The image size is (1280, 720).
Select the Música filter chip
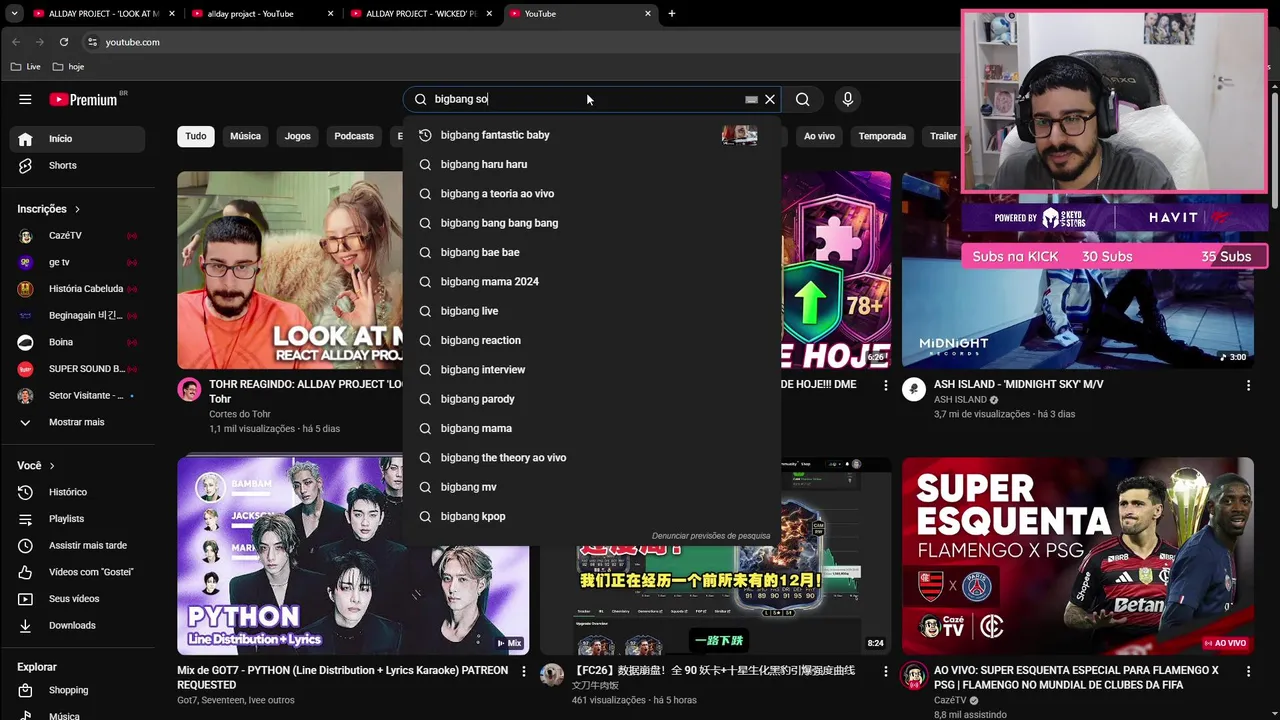tap(245, 136)
